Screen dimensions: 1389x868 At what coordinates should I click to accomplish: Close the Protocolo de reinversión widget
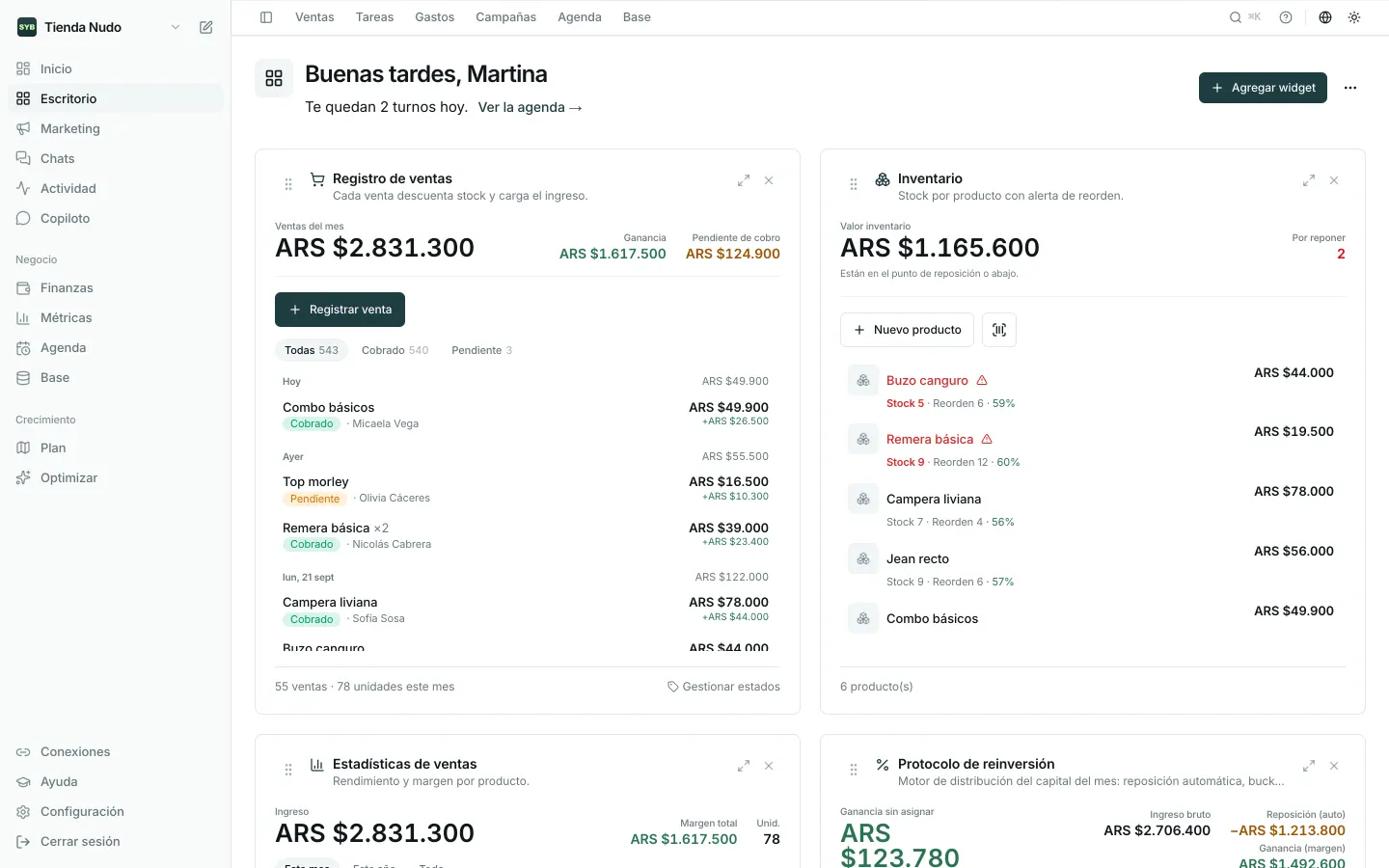point(1334,766)
